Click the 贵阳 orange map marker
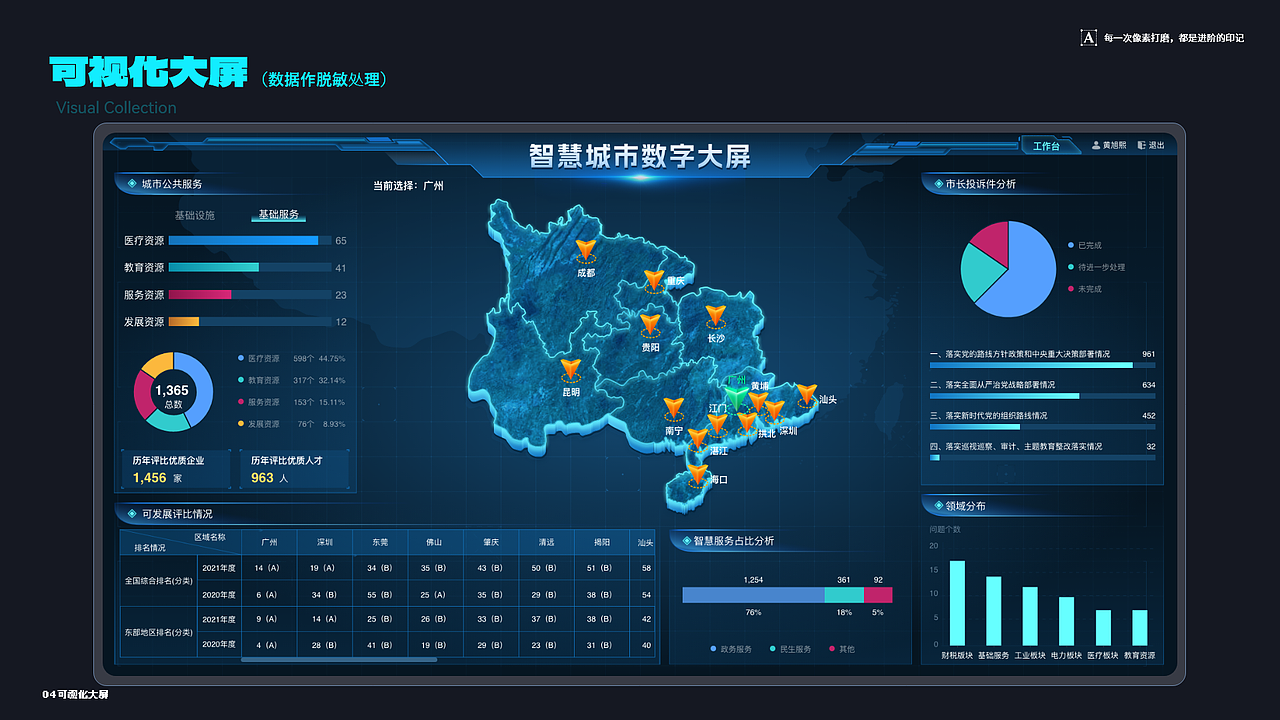 (x=650, y=324)
